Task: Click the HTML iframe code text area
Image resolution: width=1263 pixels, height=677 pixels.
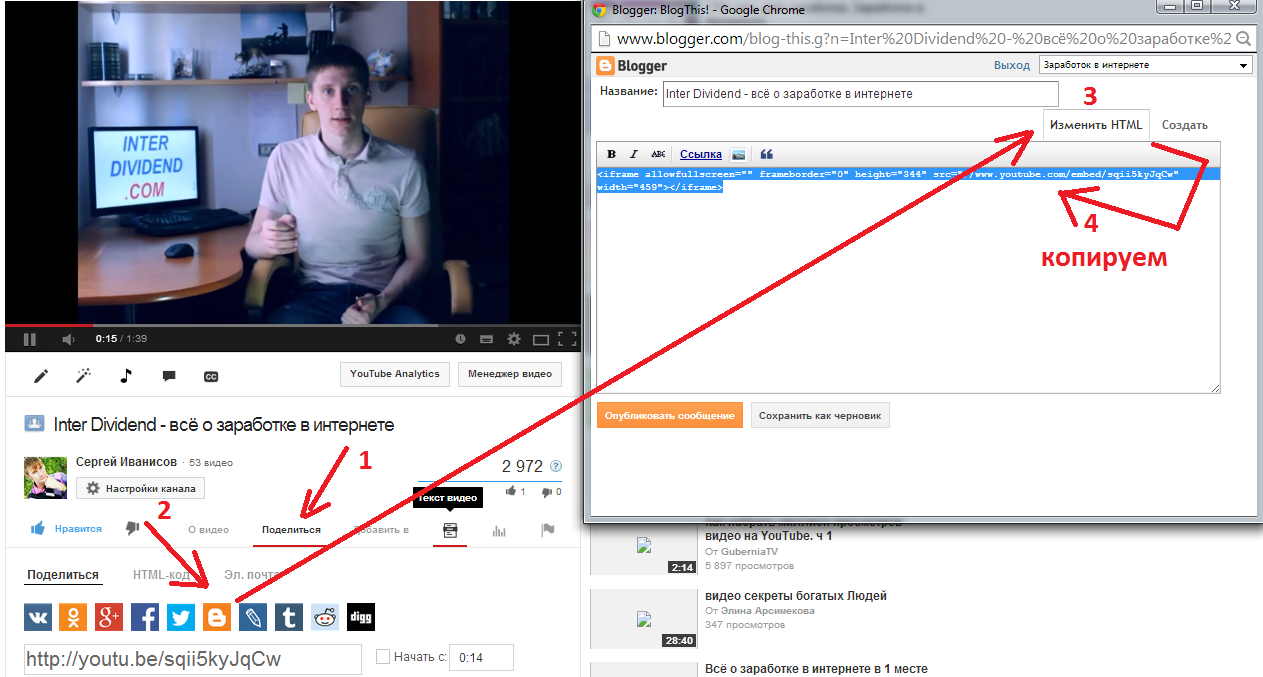Action: (x=908, y=279)
